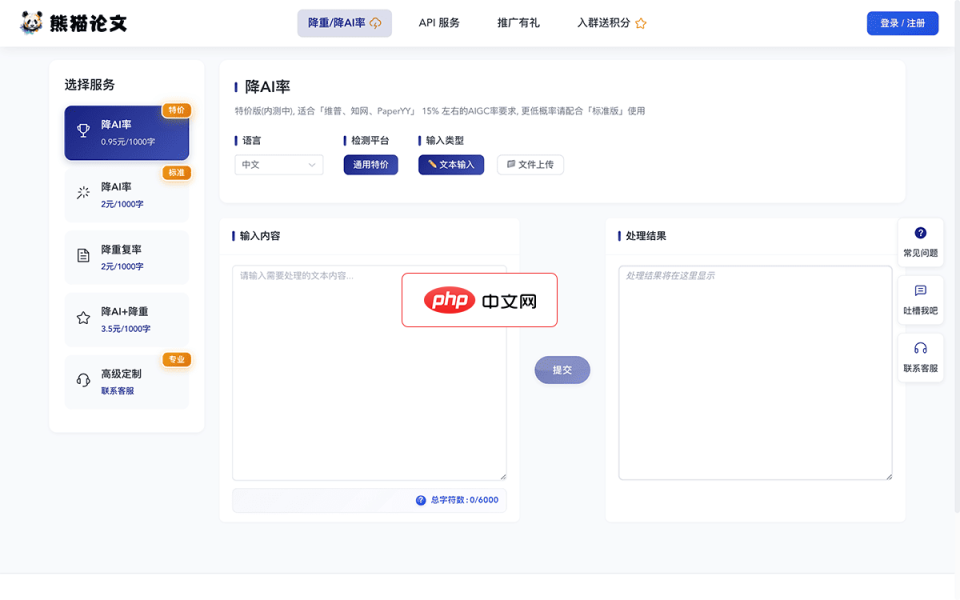The image size is (960, 600).
Task: Open 常见问题 question mark icon
Action: coord(920,233)
